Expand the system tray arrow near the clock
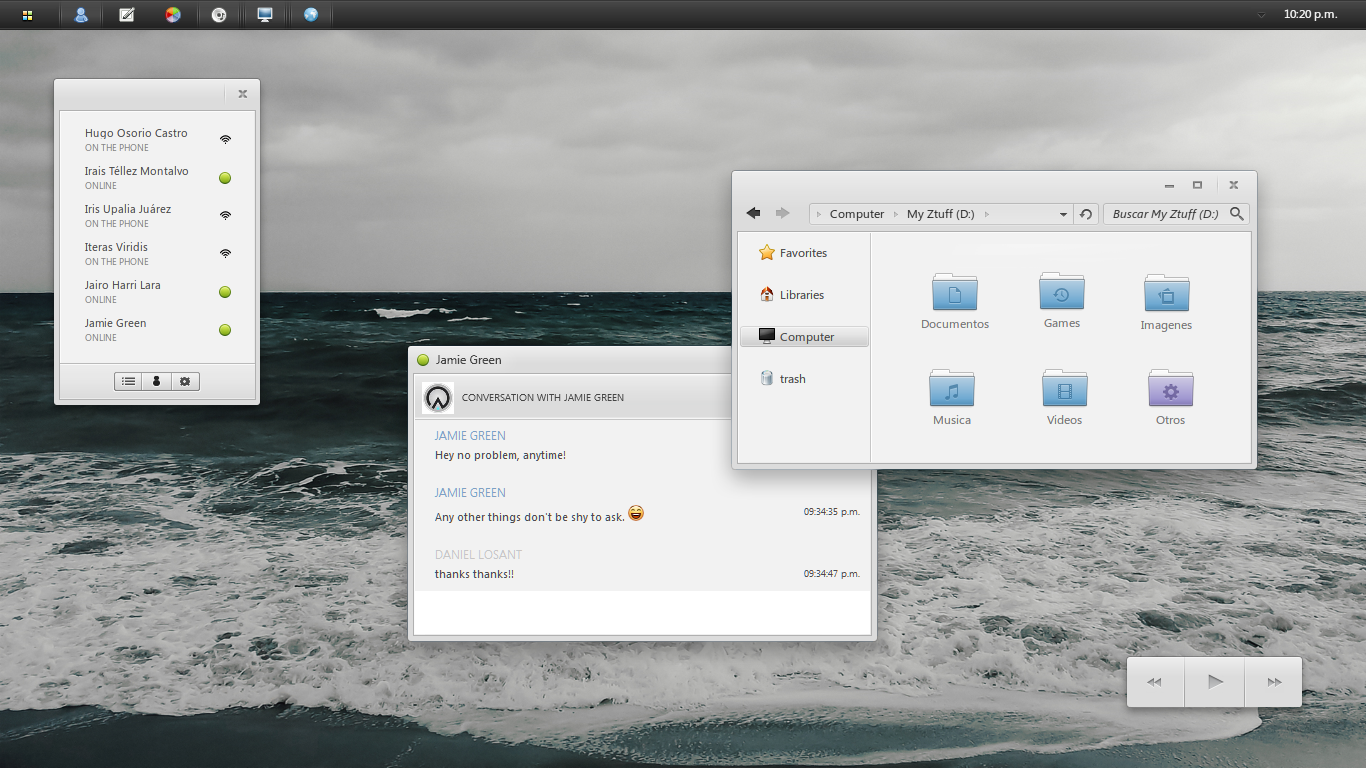 coord(1261,15)
